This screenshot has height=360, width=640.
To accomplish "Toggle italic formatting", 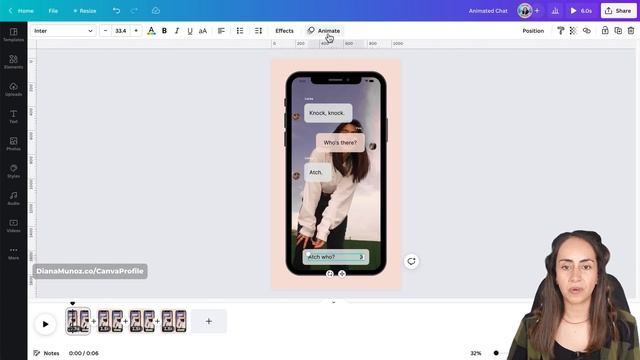I will (x=177, y=31).
